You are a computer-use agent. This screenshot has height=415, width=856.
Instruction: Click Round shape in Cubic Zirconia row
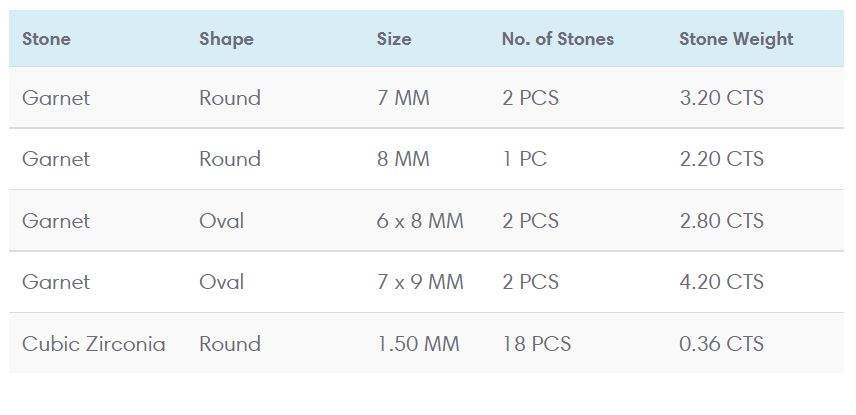pos(230,344)
